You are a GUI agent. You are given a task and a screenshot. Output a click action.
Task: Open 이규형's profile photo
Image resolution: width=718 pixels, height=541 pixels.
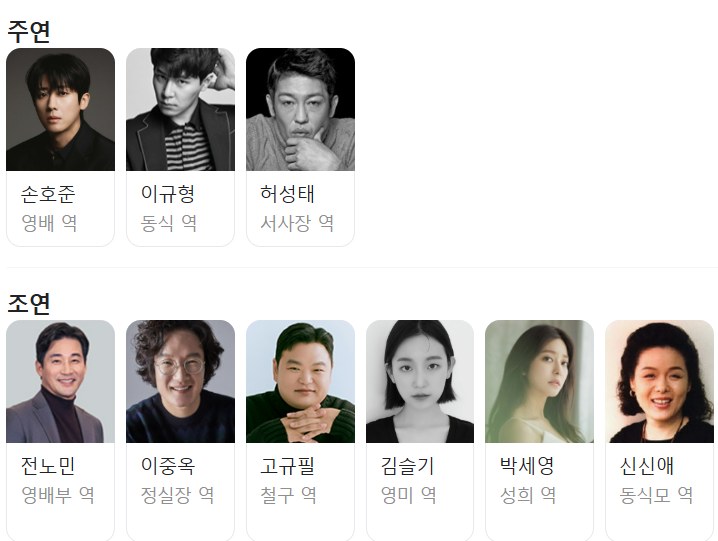click(180, 109)
